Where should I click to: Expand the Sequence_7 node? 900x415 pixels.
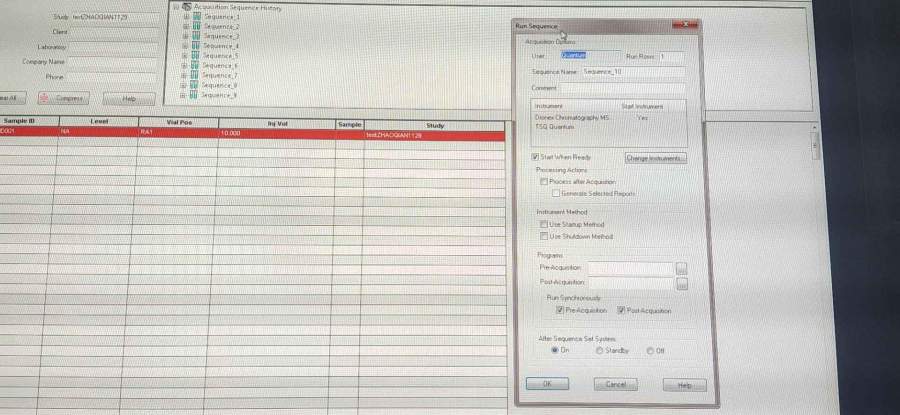click(x=184, y=75)
